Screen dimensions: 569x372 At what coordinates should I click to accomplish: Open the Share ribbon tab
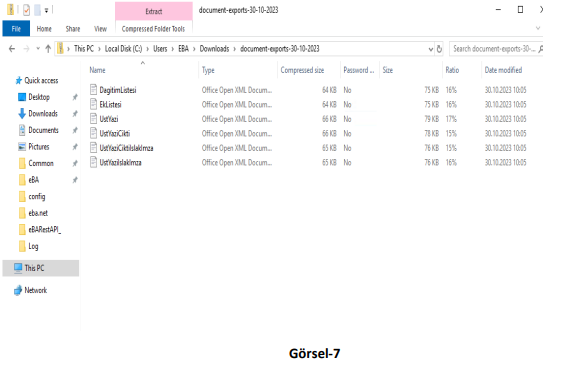pos(73,29)
